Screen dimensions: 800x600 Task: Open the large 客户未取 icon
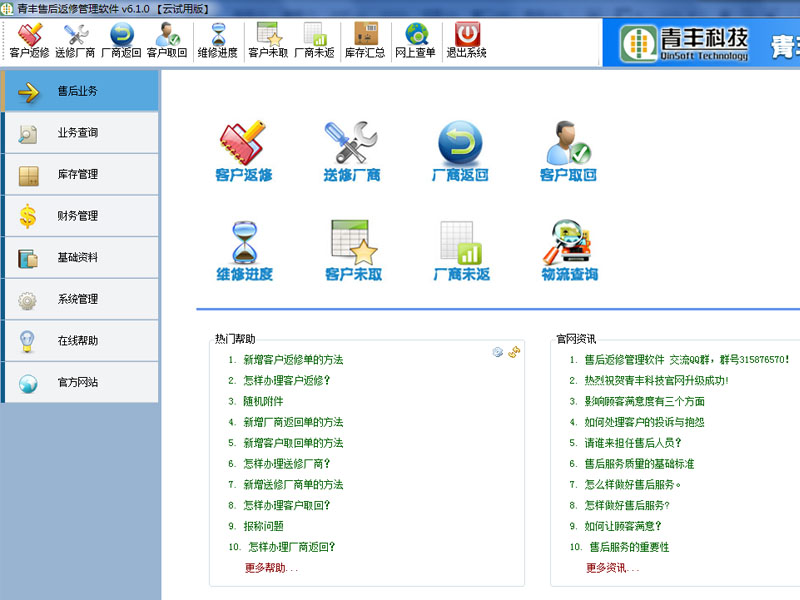pyautogui.click(x=353, y=251)
